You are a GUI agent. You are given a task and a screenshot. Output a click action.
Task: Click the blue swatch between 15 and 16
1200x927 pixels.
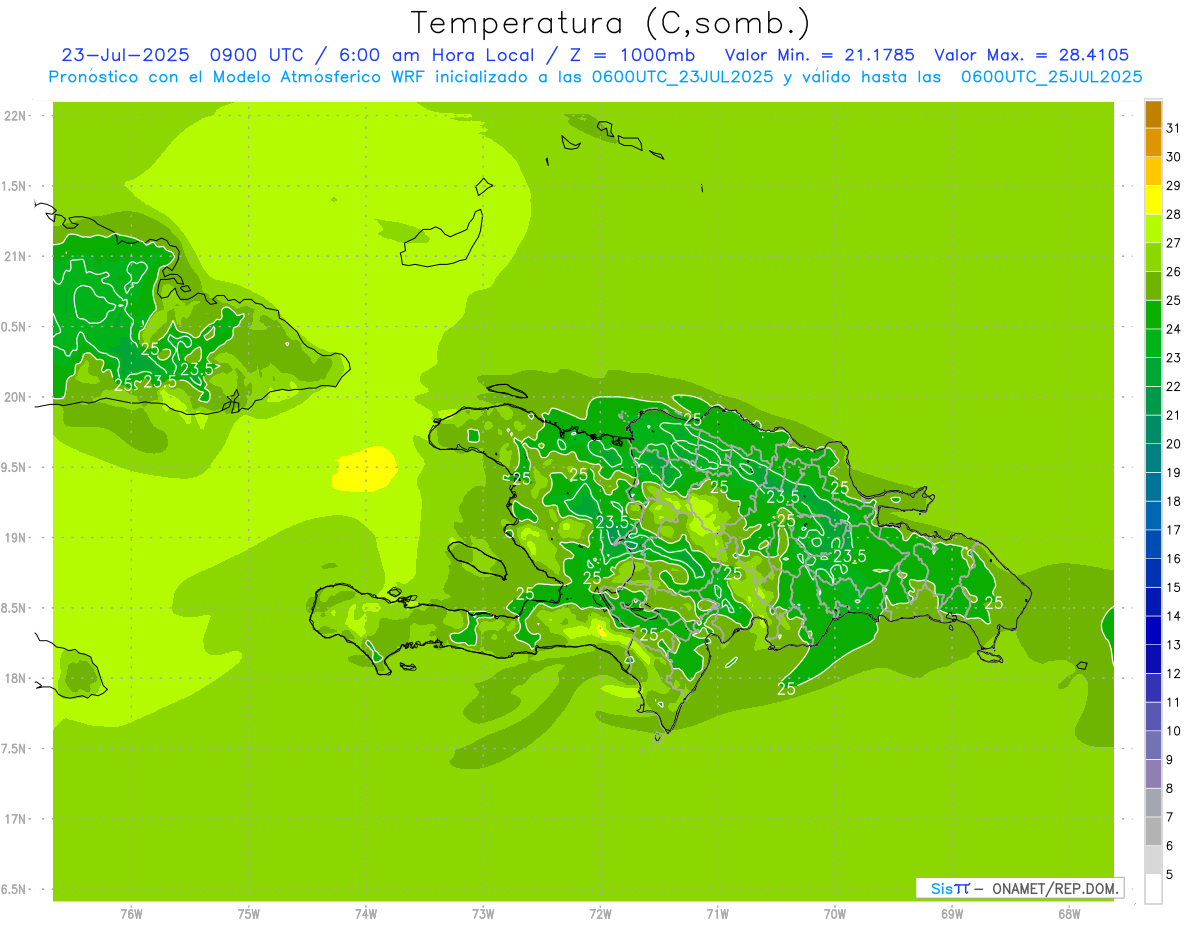[1153, 573]
